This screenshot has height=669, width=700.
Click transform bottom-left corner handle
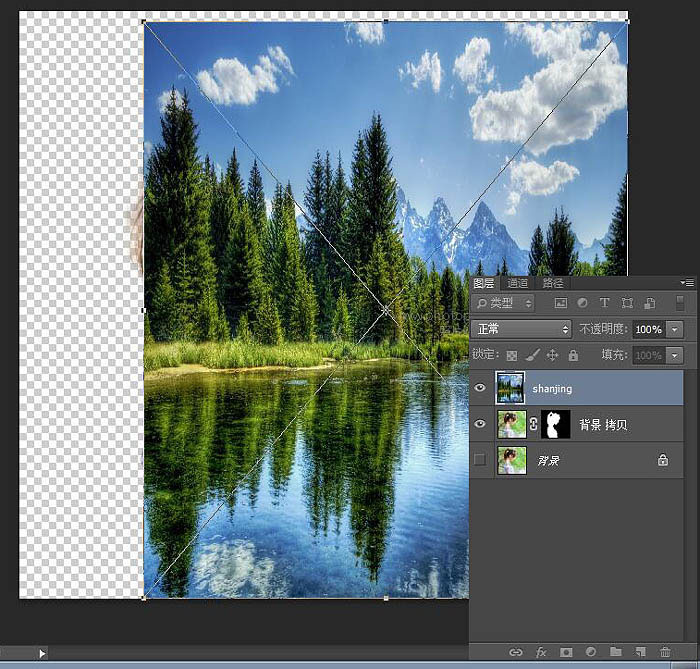[x=143, y=598]
